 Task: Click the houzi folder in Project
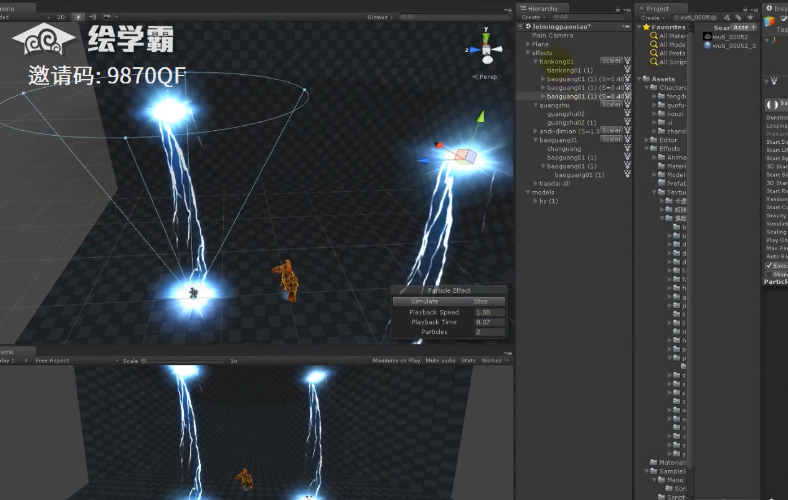(x=670, y=114)
